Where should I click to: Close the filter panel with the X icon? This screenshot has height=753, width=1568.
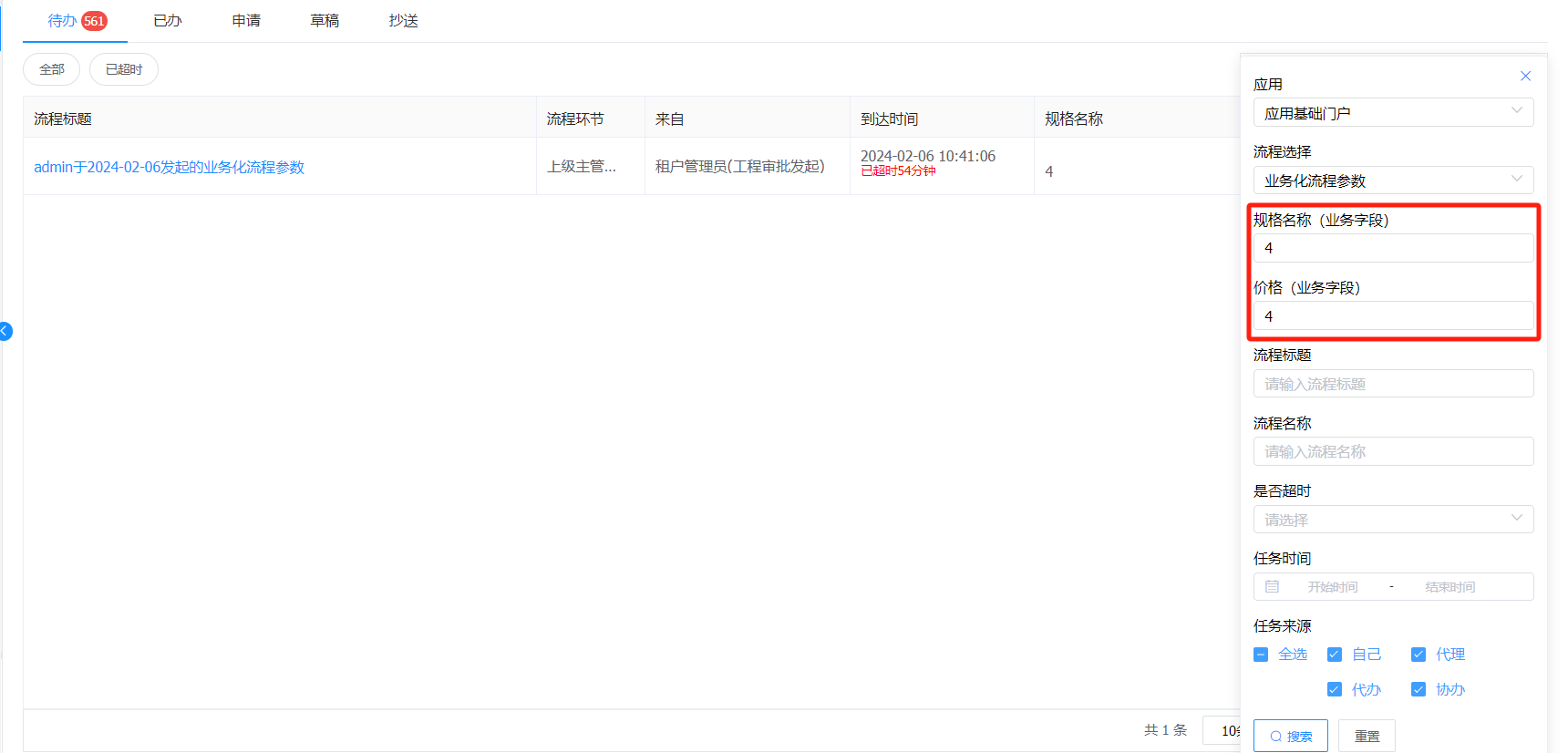point(1525,76)
